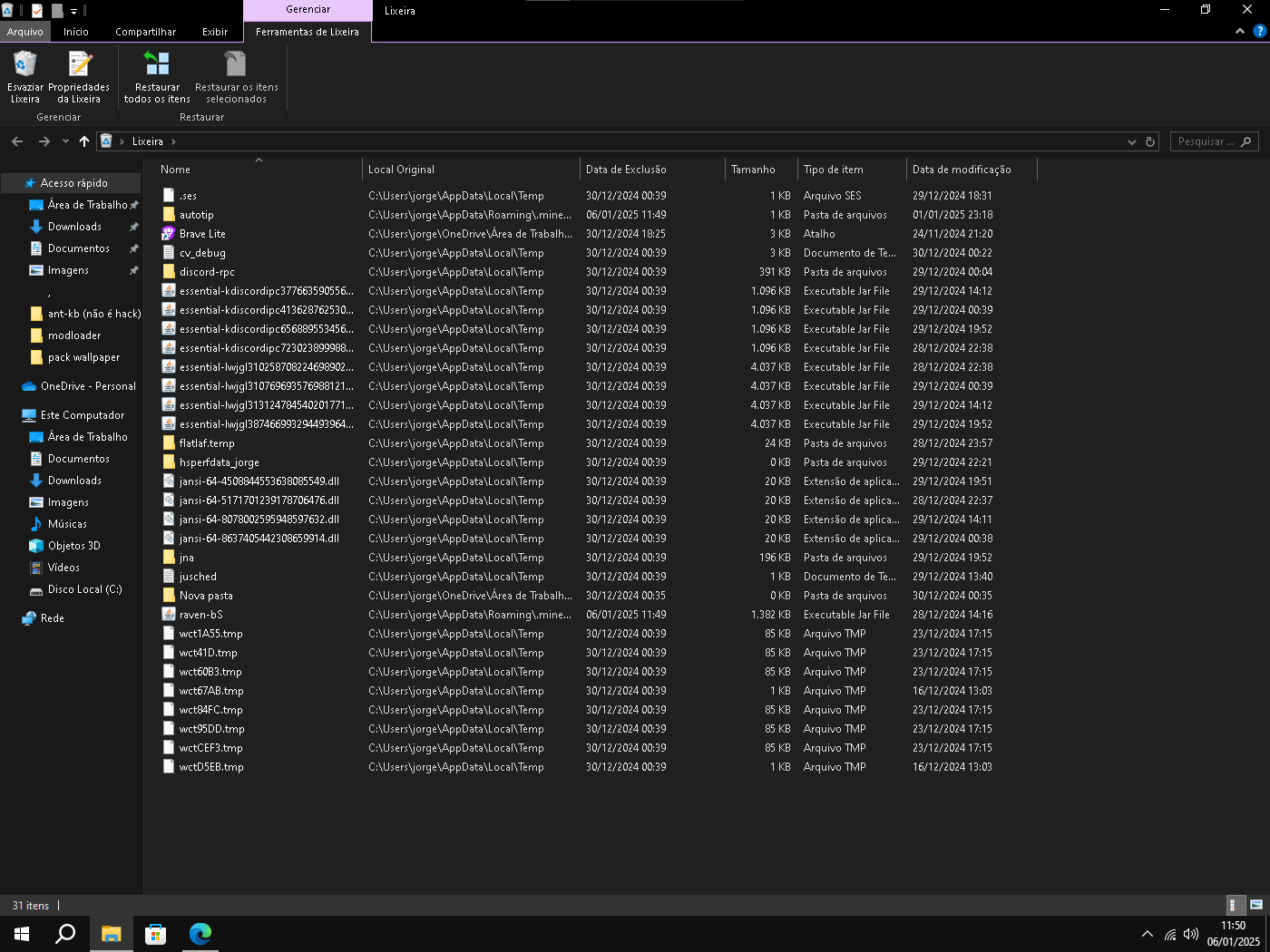Open File Explorer taskbar icon
This screenshot has height=952, width=1270.
(111, 934)
